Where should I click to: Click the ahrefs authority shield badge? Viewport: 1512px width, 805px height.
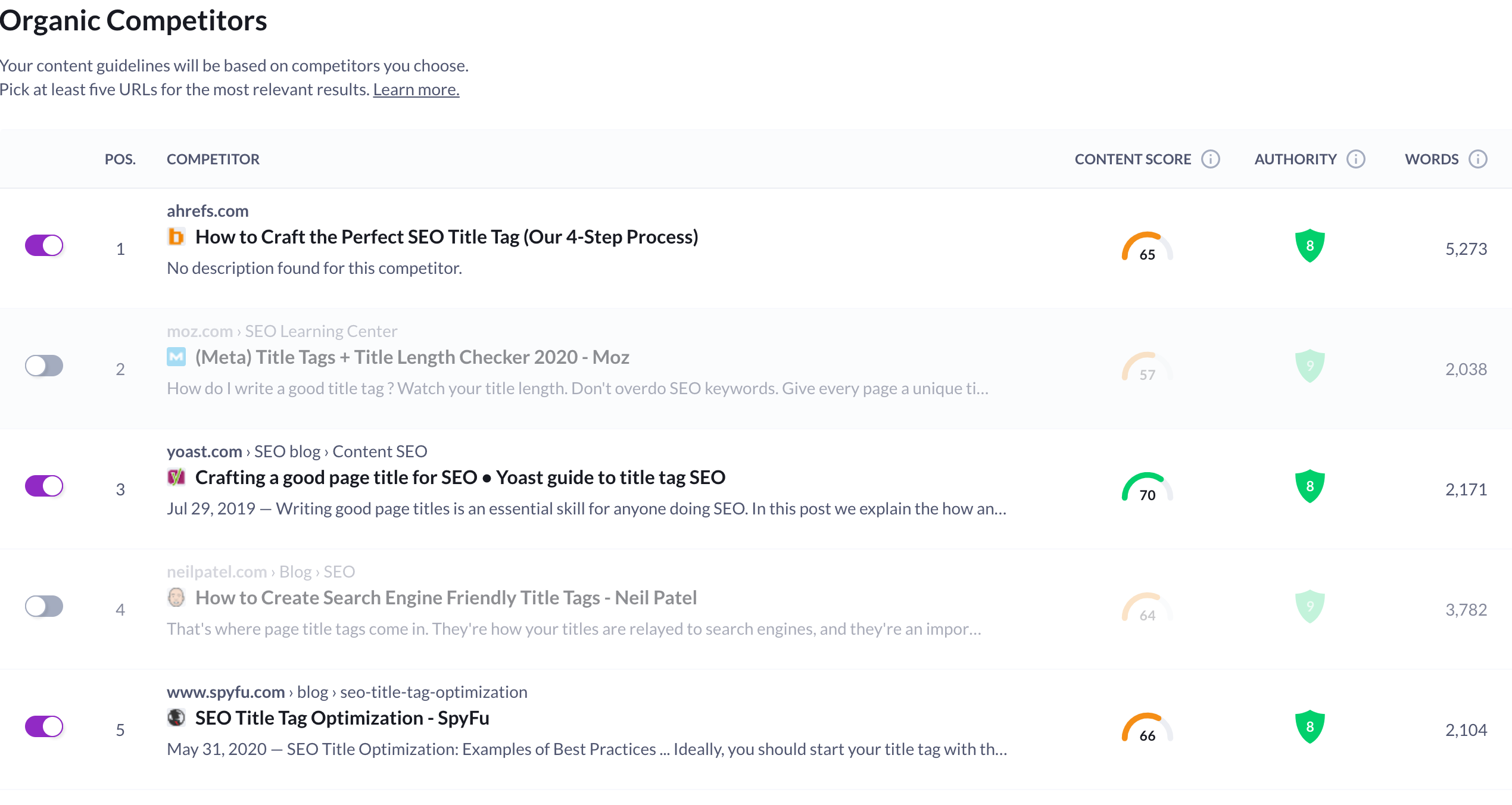pos(1310,245)
